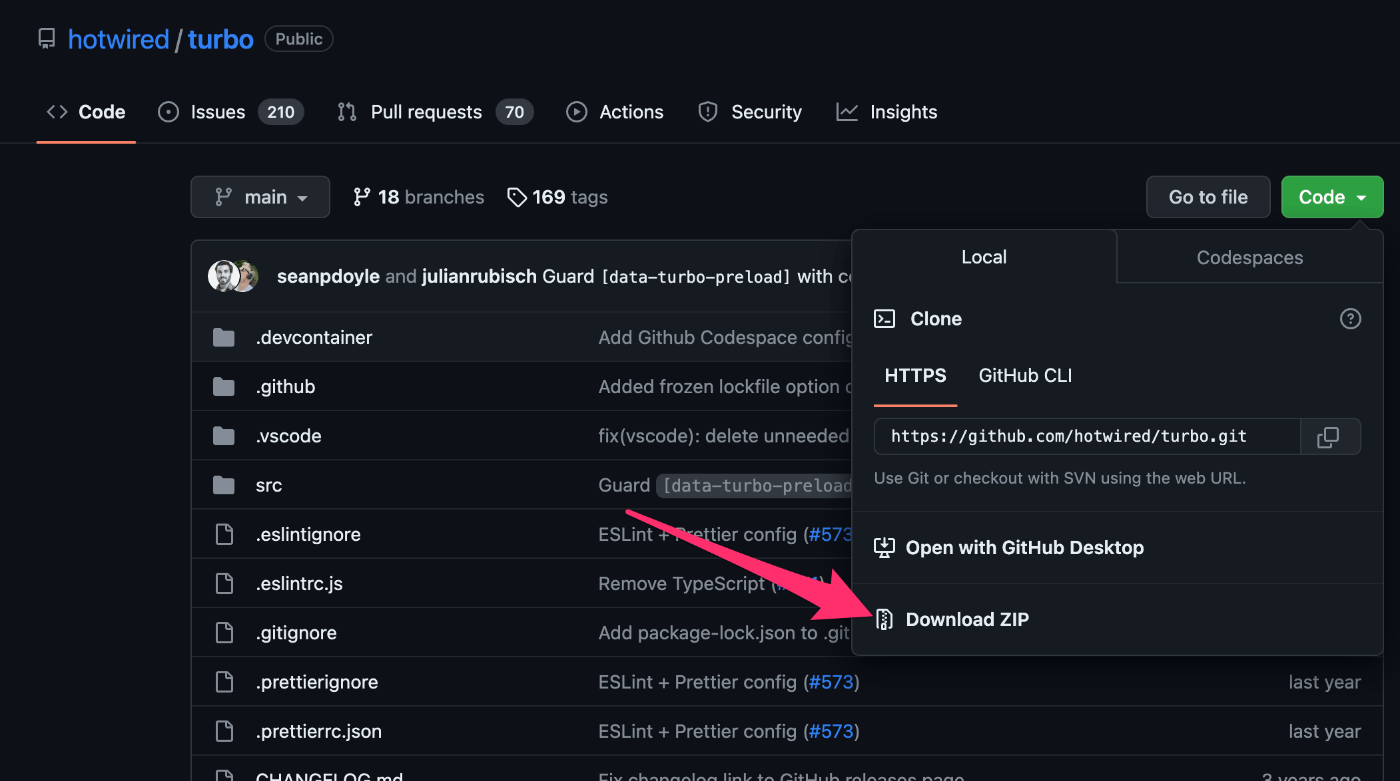Click the GitHub Desktop download icon
Viewport: 1400px width, 781px height.
[884, 548]
